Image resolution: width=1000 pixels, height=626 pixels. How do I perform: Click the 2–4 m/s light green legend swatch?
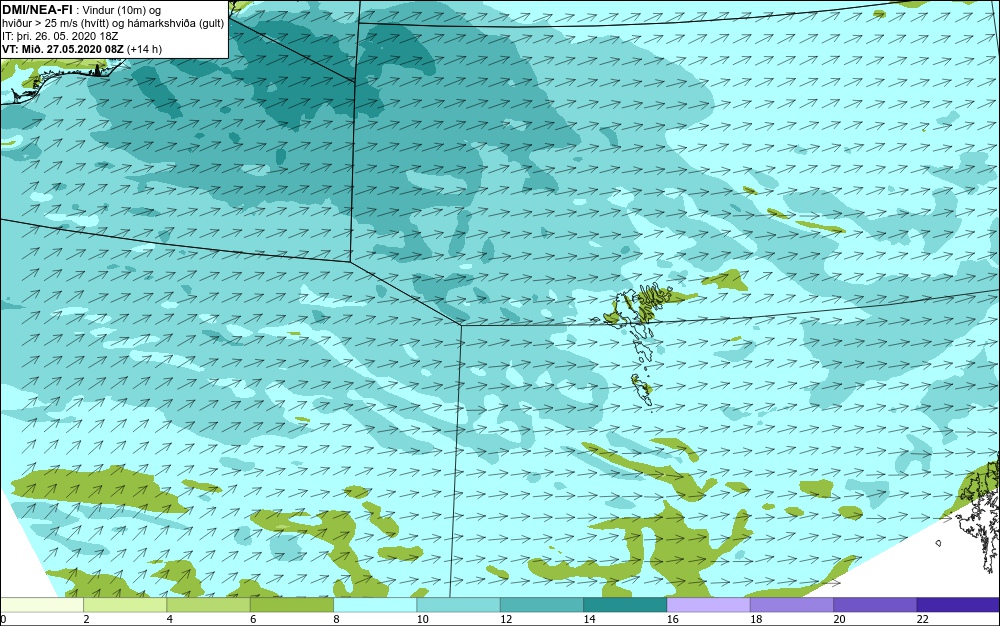tap(125, 605)
